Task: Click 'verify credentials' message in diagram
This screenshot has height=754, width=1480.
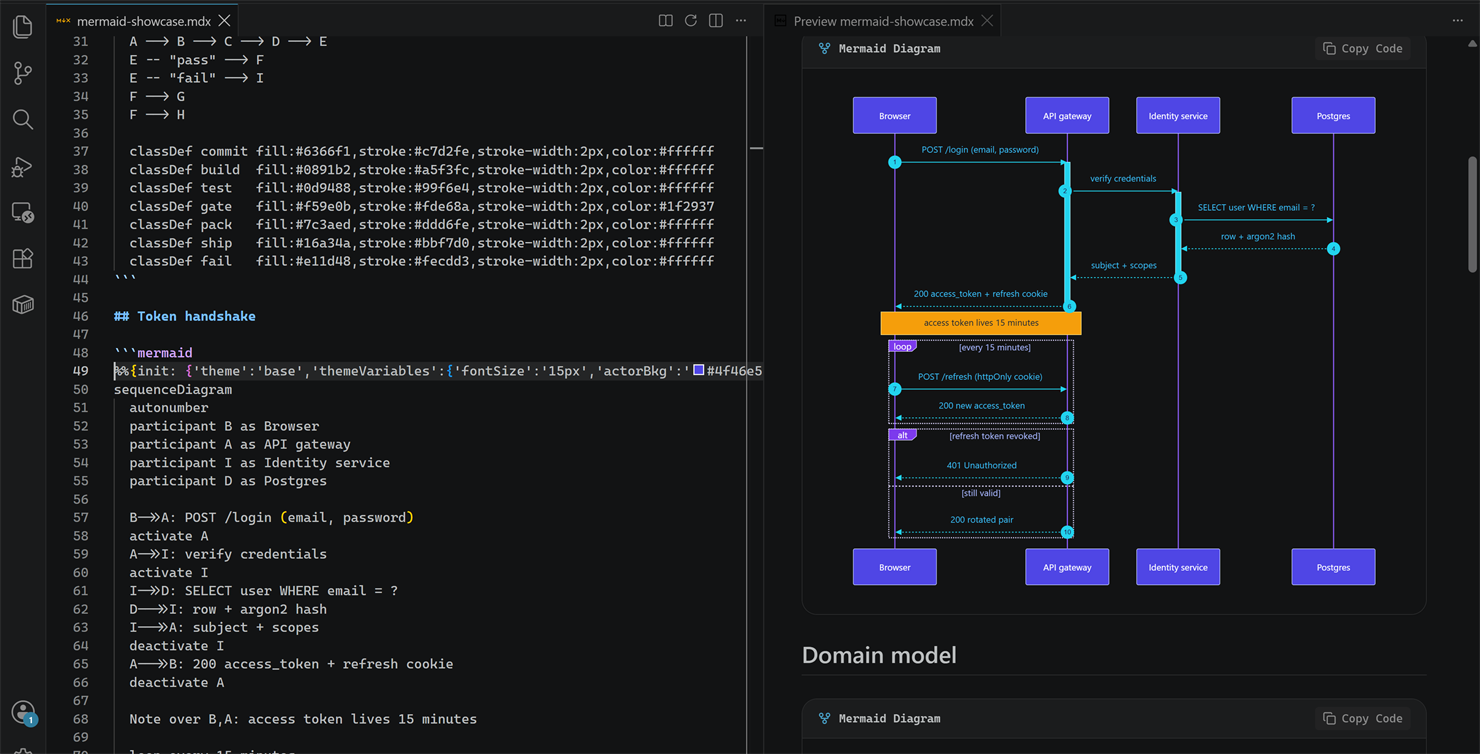Action: (1123, 179)
